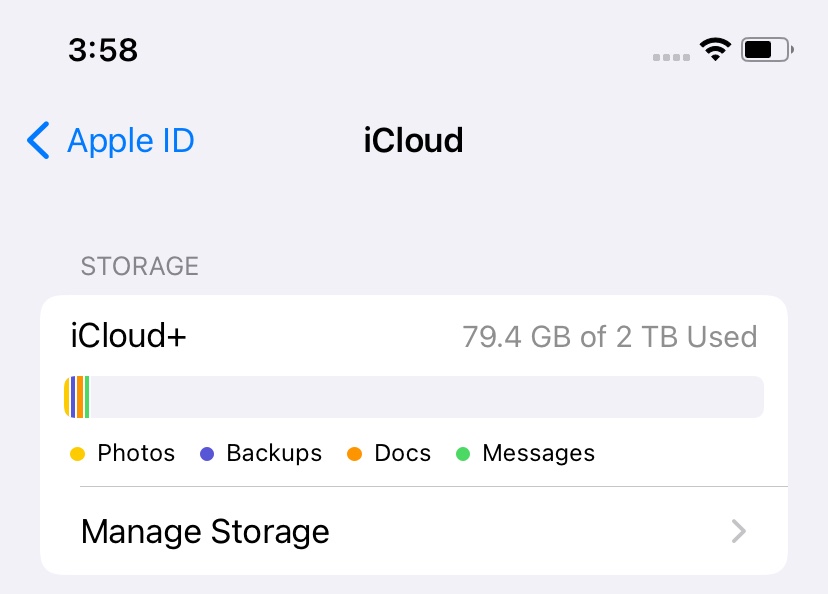Image resolution: width=828 pixels, height=594 pixels.
Task: Select the purple Backups legend dot
Action: 207,453
